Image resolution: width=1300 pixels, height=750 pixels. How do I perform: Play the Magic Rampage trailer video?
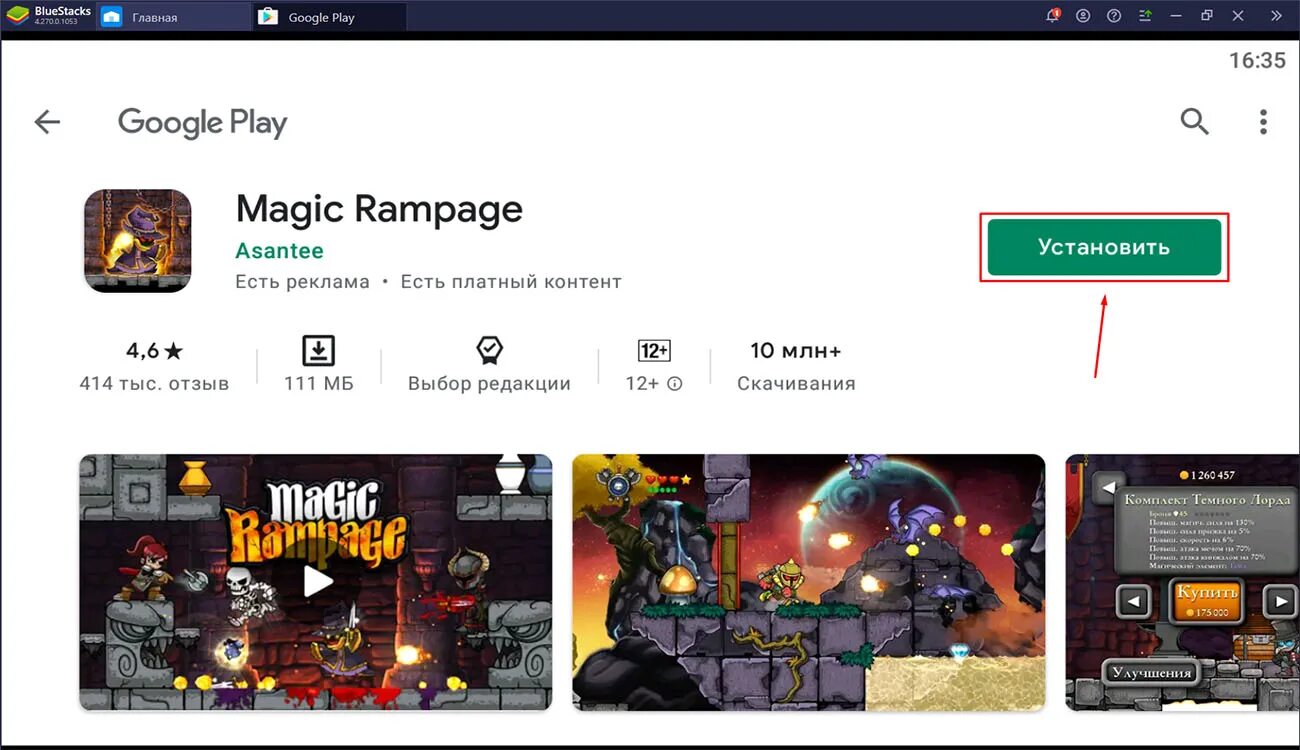[x=317, y=581]
